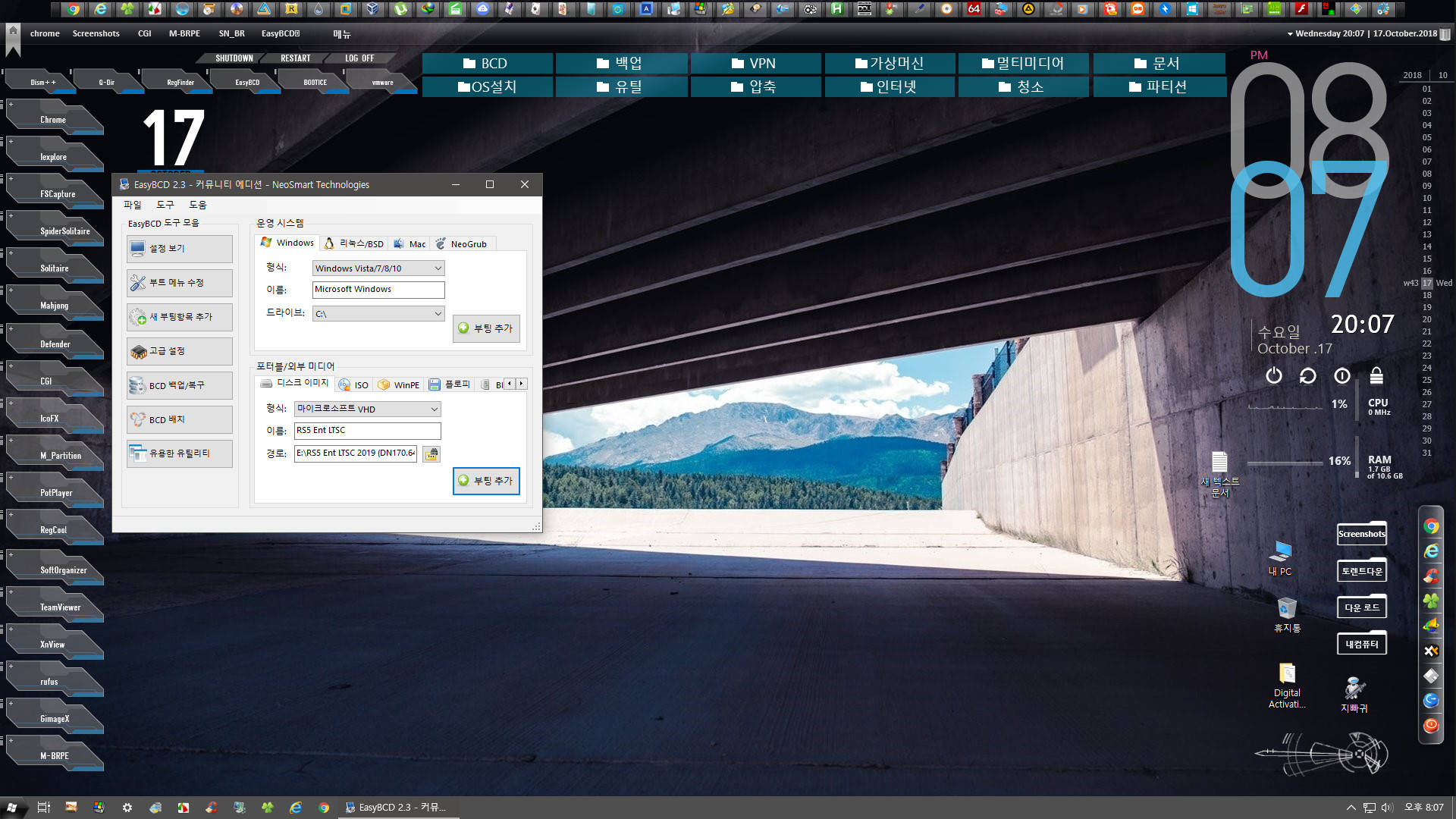The width and height of the screenshot is (1456, 819).
Task: Open 부트 메뉴 수정 (Edit Boot Menu)
Action: 179,283
